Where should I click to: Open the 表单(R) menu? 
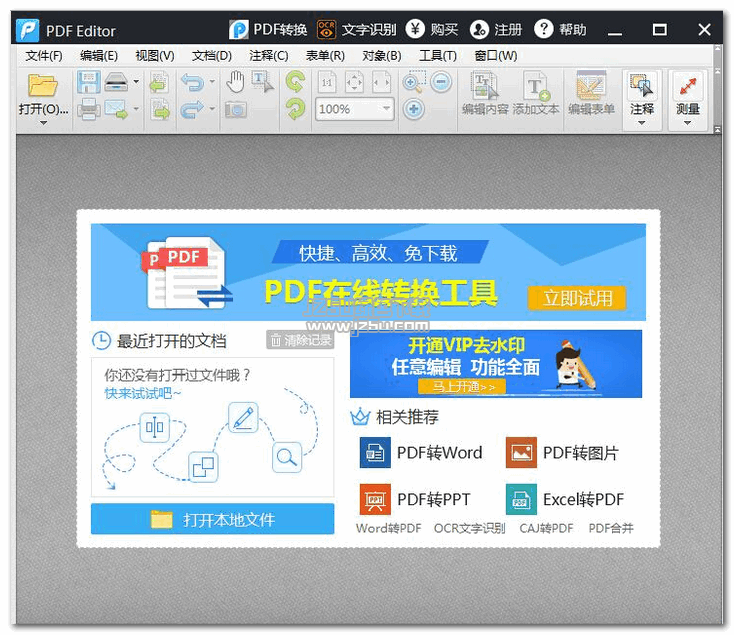point(325,56)
